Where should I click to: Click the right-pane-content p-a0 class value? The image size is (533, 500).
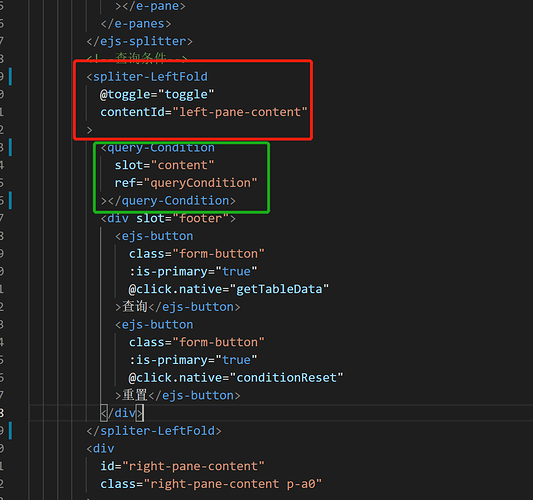pos(233,484)
